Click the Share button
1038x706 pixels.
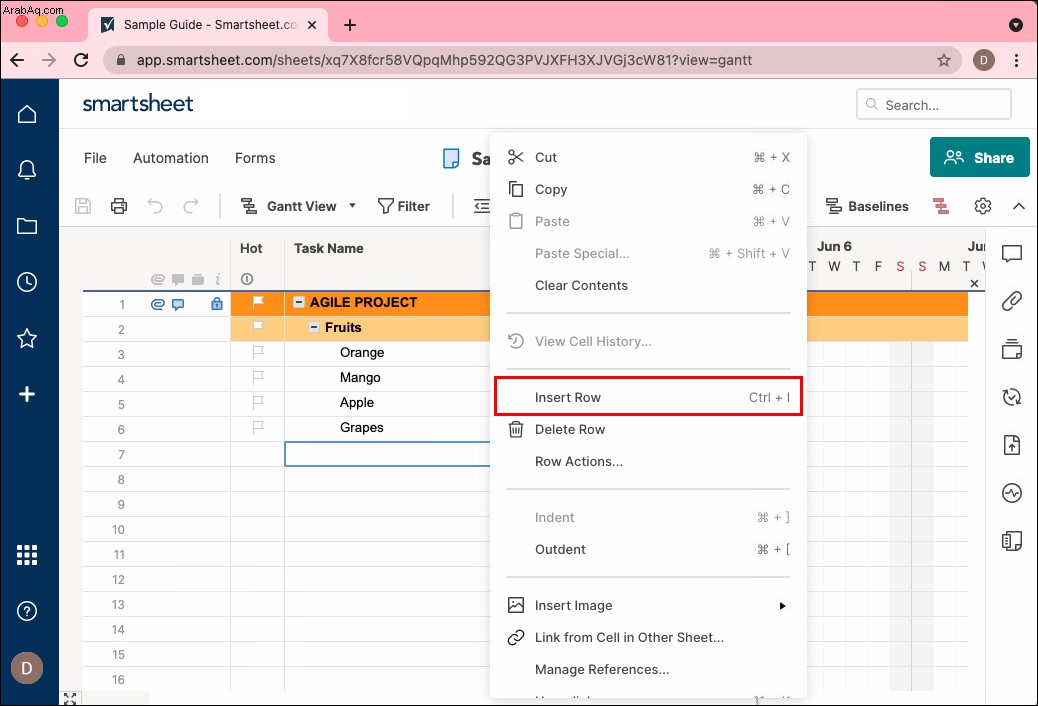pyautogui.click(x=979, y=157)
